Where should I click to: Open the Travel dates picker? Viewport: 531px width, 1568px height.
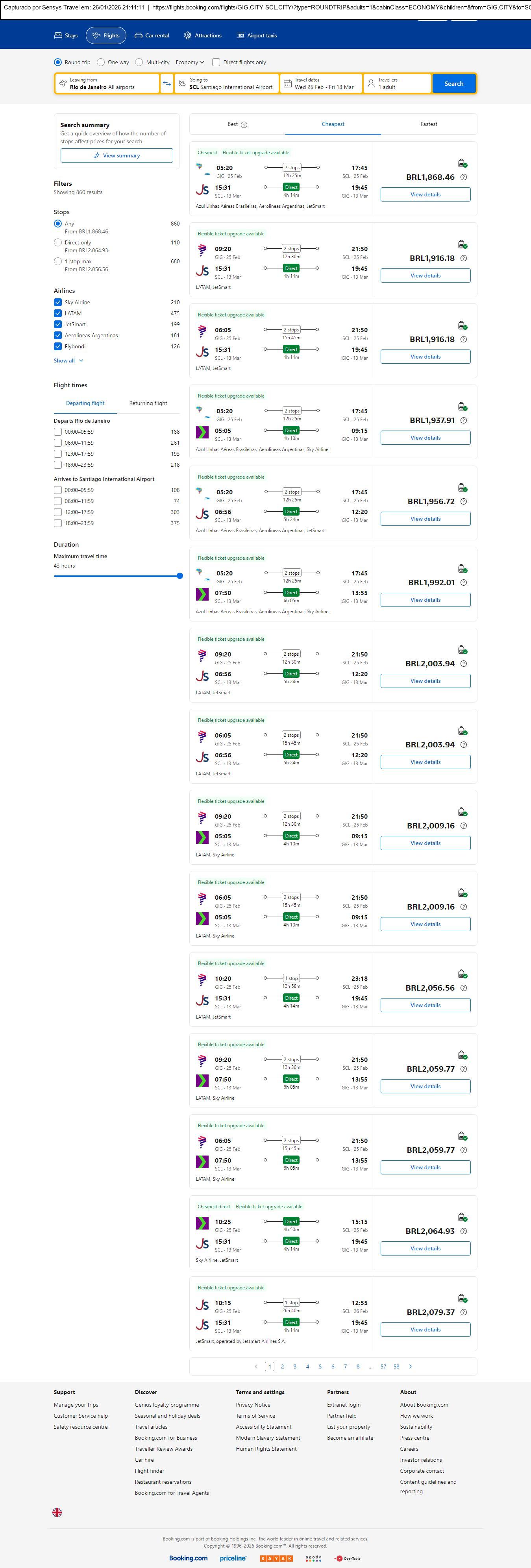pyautogui.click(x=322, y=83)
